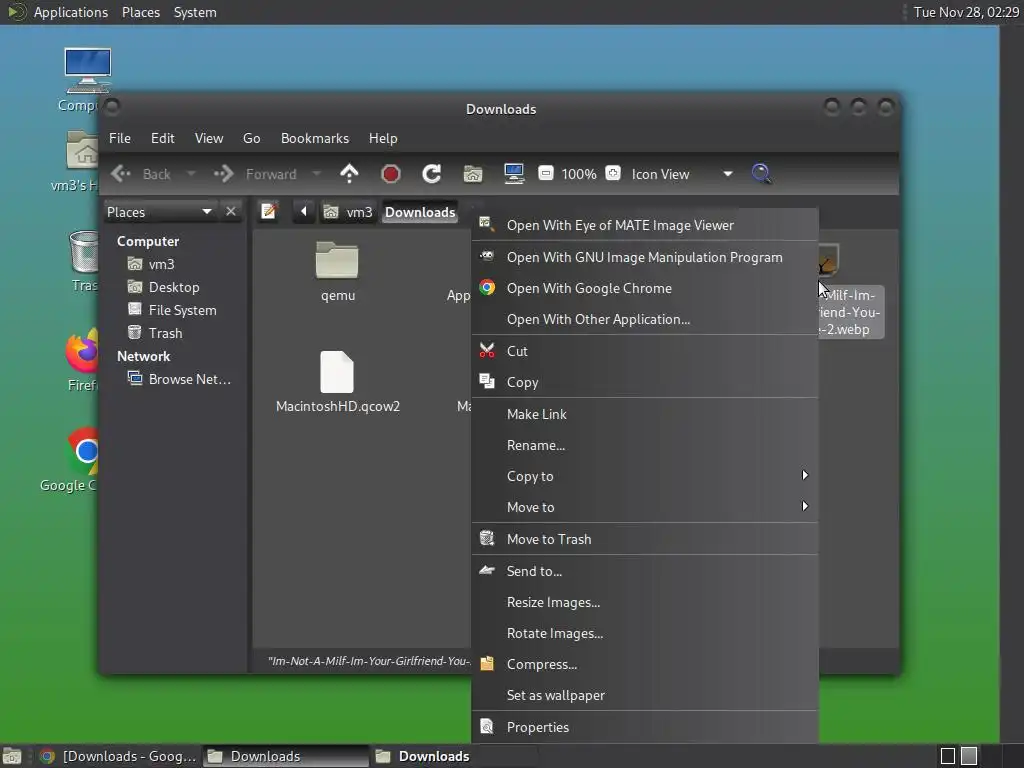Open the Applications panel menu
The image size is (1024, 768).
click(x=71, y=12)
